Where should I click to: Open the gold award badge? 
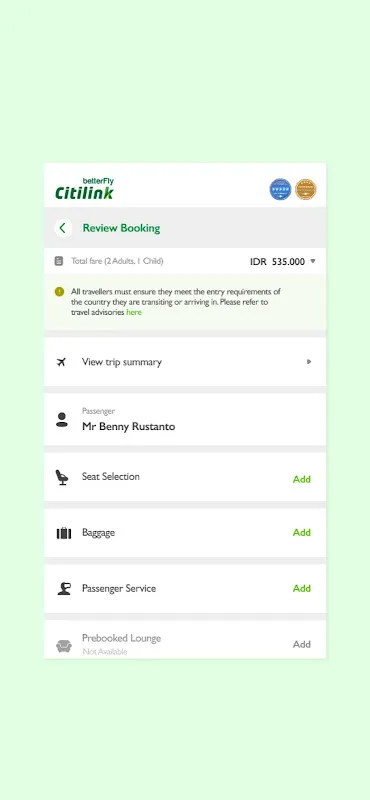pos(306,189)
